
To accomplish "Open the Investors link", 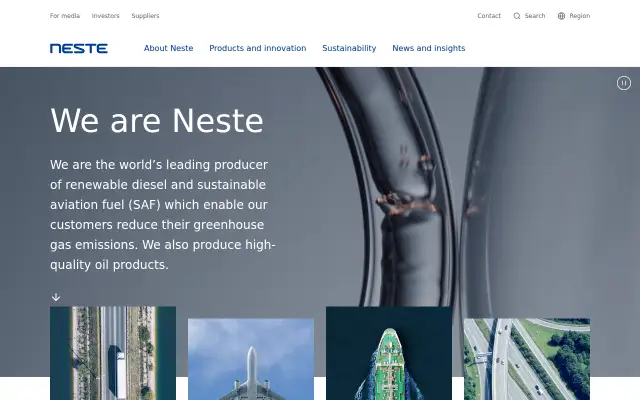I will pyautogui.click(x=105, y=16).
